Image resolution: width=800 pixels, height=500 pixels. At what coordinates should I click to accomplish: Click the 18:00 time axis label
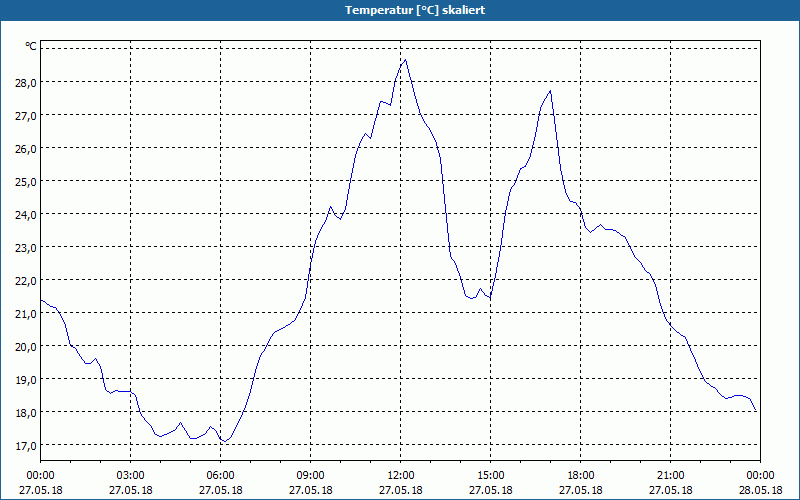tap(581, 476)
